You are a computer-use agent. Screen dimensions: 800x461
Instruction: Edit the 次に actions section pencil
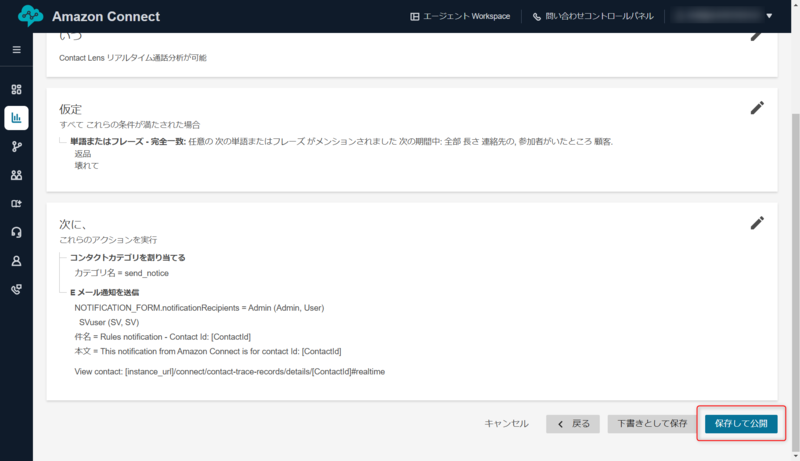click(x=757, y=223)
